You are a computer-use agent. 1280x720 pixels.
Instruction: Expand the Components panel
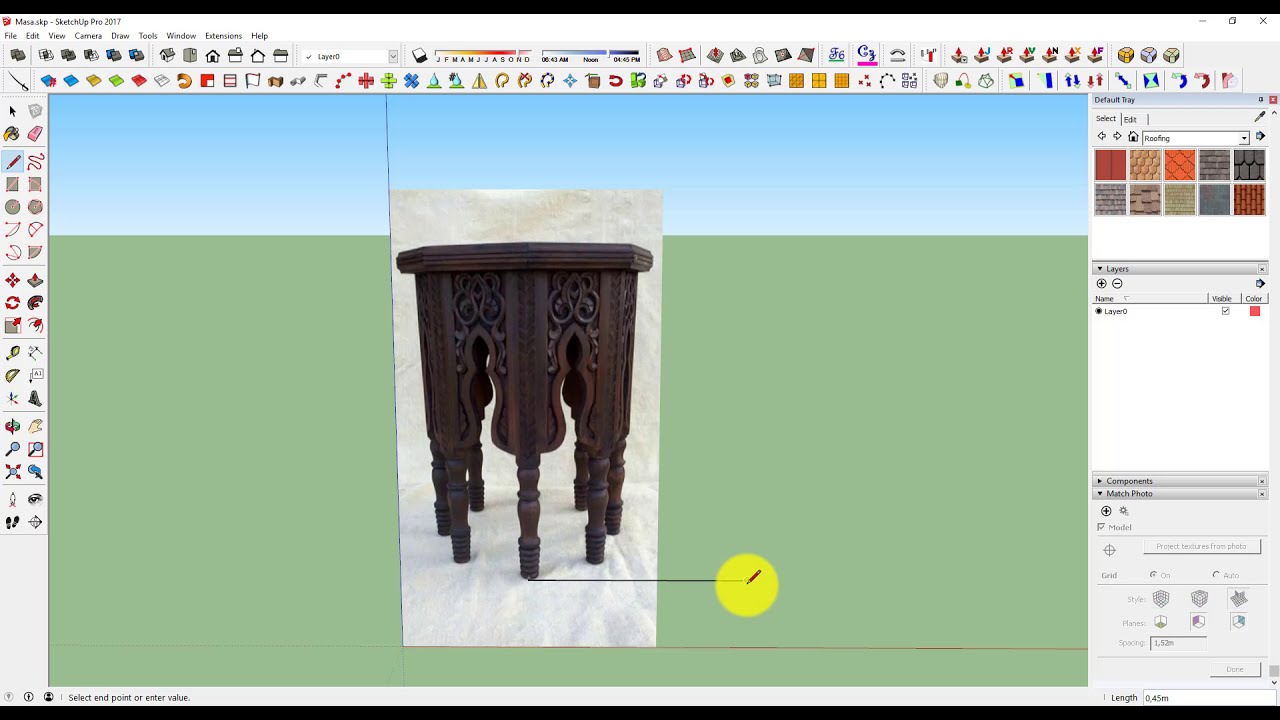point(1100,481)
